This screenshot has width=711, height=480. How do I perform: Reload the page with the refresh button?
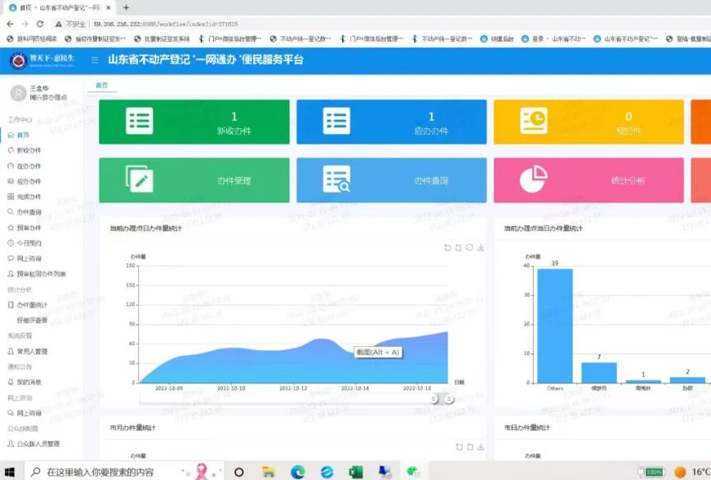(40, 24)
